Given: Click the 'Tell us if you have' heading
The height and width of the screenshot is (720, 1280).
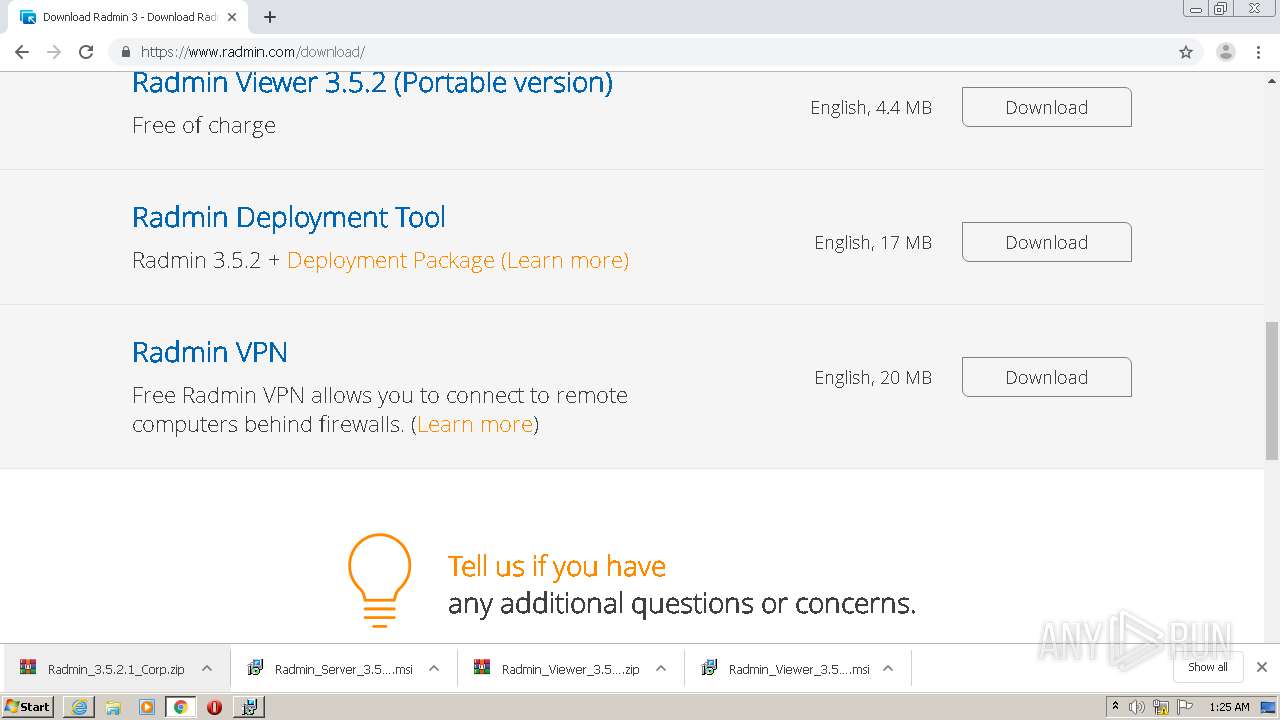Looking at the screenshot, I should click(557, 566).
